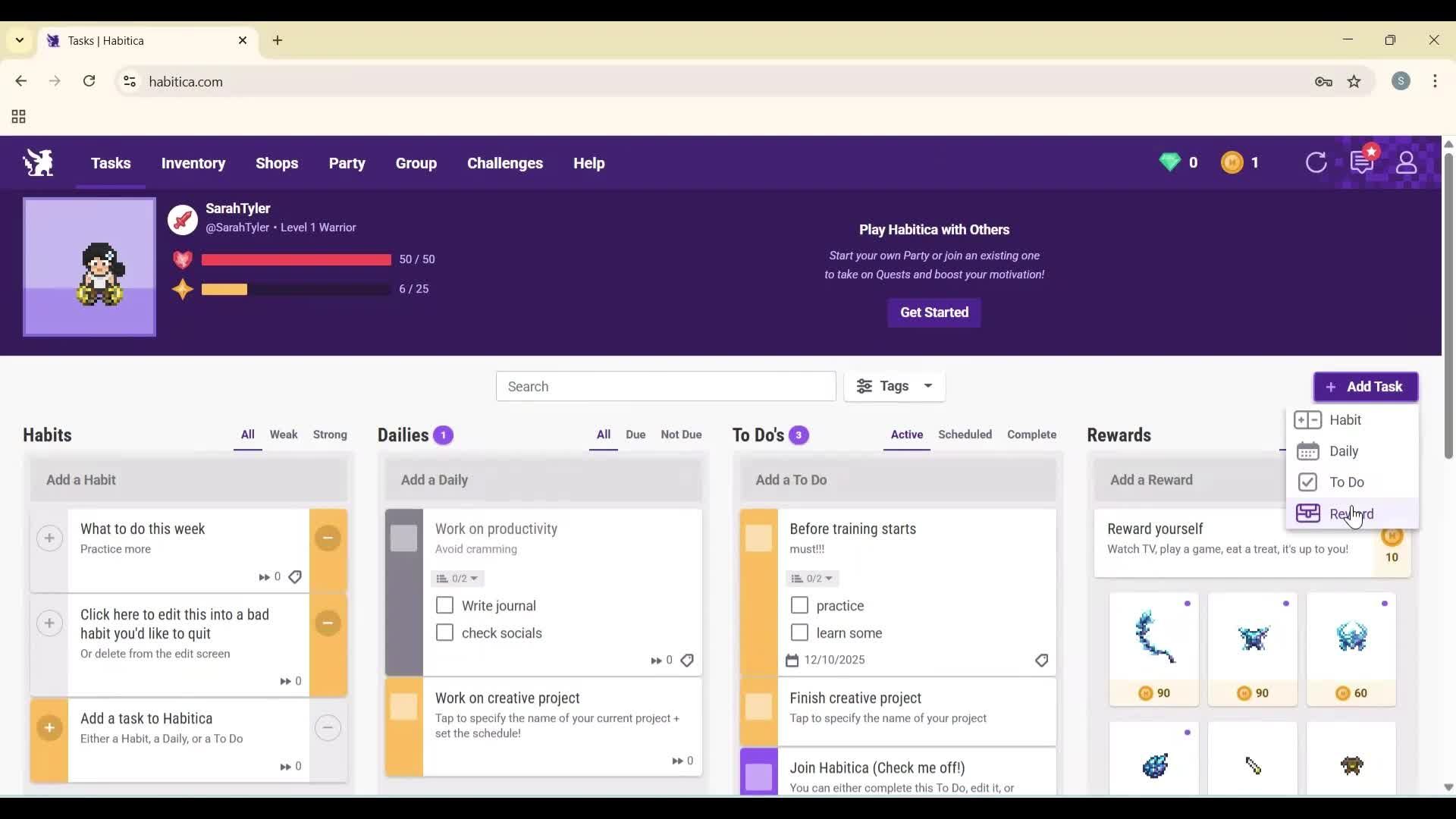The height and width of the screenshot is (819, 1456).
Task: Expand the 0/2 checklist on Work on productivity
Action: (457, 578)
